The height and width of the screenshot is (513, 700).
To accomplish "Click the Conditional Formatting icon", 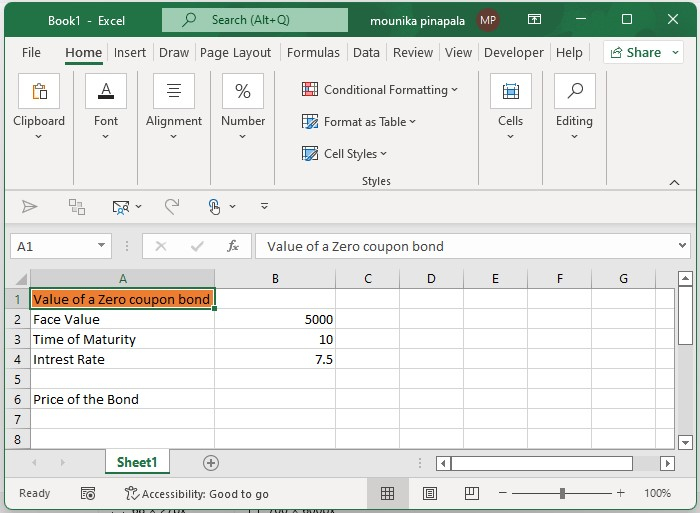I will pyautogui.click(x=310, y=89).
